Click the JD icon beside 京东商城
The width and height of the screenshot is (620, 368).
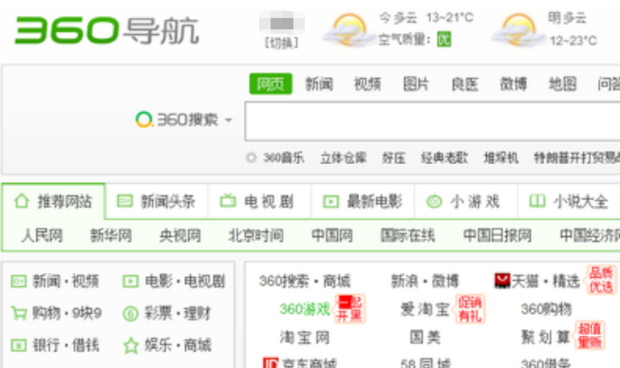tap(270, 362)
